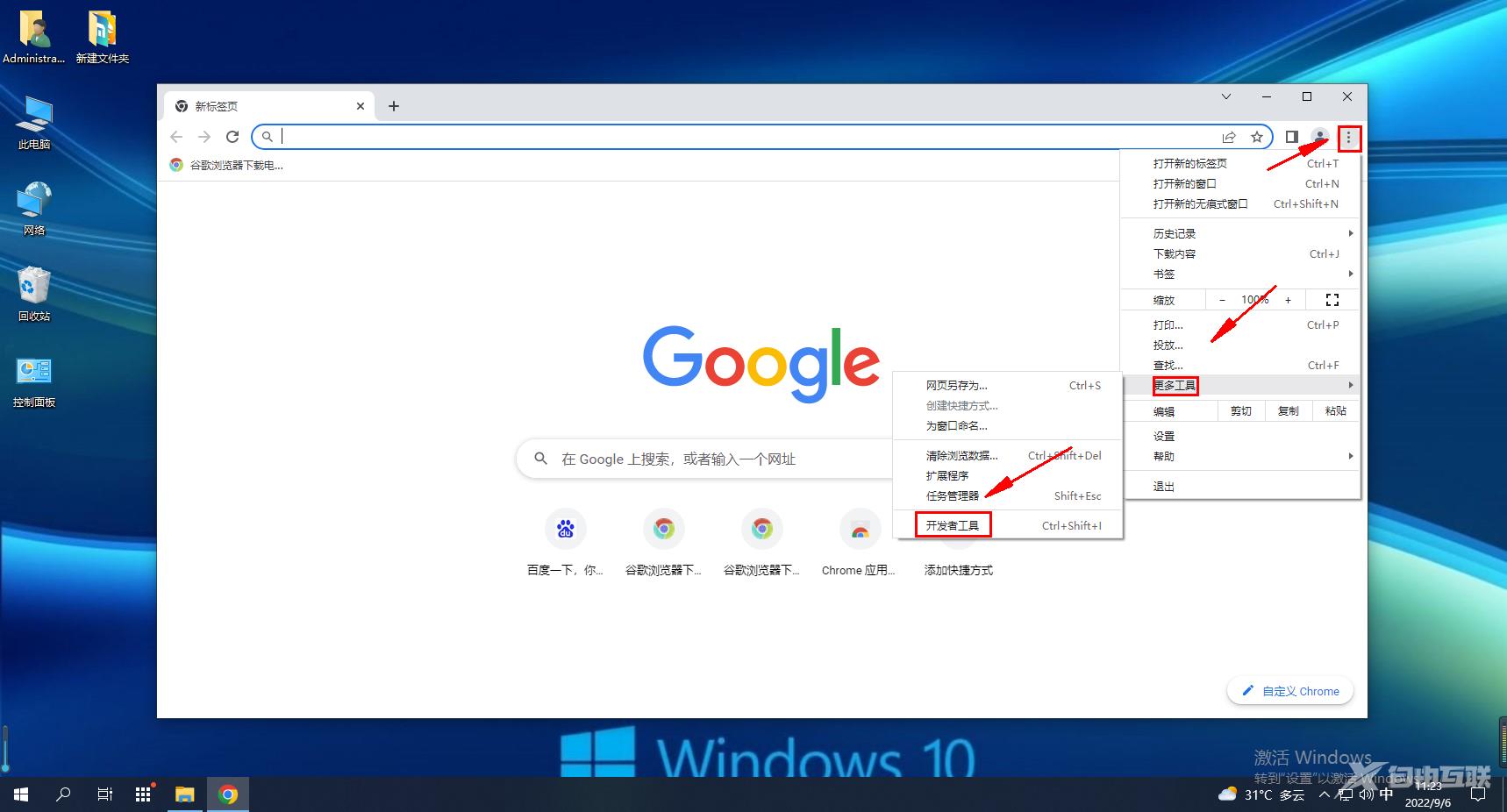Select 打开新的无痕式窗口 menu item

click(x=1240, y=203)
